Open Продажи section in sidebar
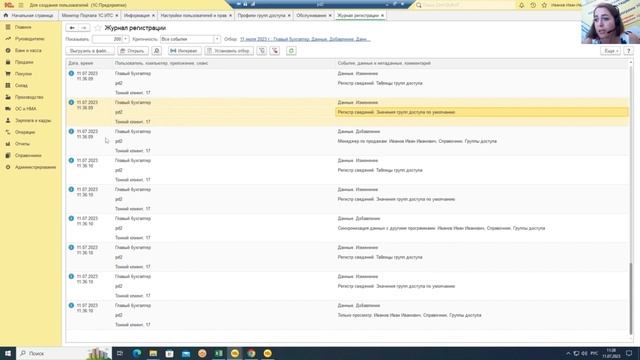This screenshot has width=640, height=360. click(24, 62)
